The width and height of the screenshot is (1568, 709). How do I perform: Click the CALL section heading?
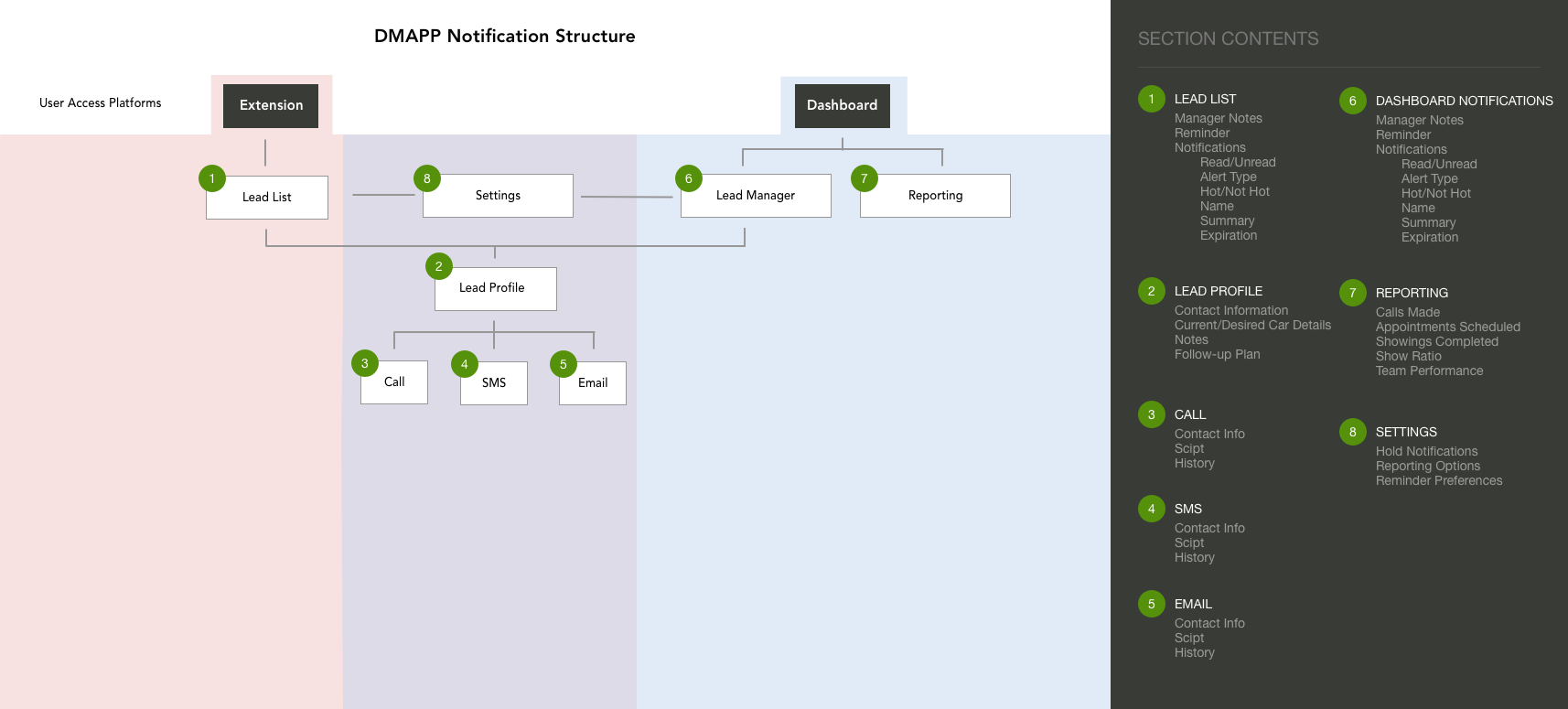pos(1190,414)
